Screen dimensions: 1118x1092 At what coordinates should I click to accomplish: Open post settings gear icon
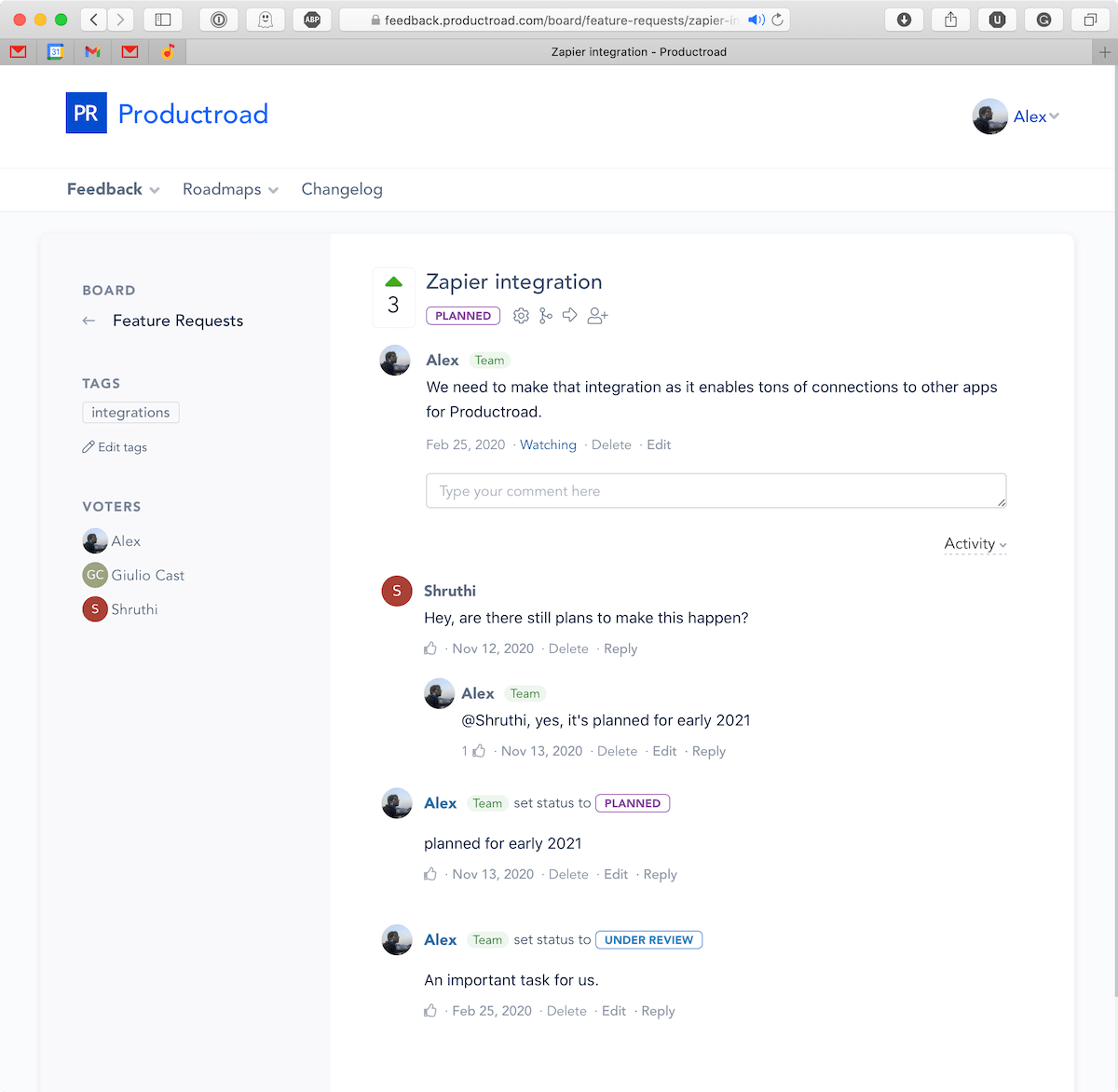tap(521, 316)
